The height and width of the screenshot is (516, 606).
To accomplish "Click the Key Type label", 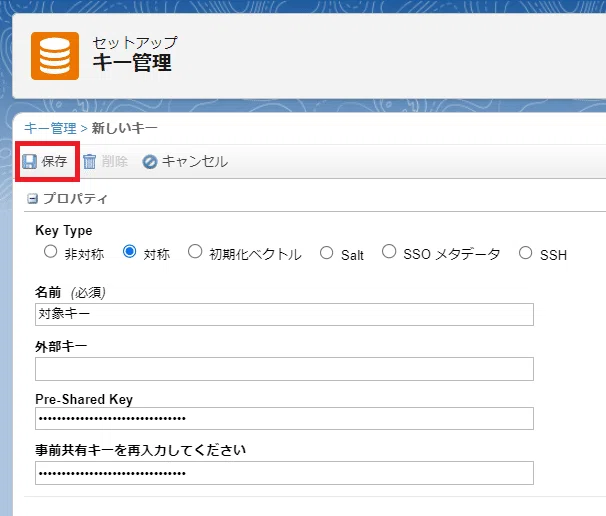I will click(64, 231).
